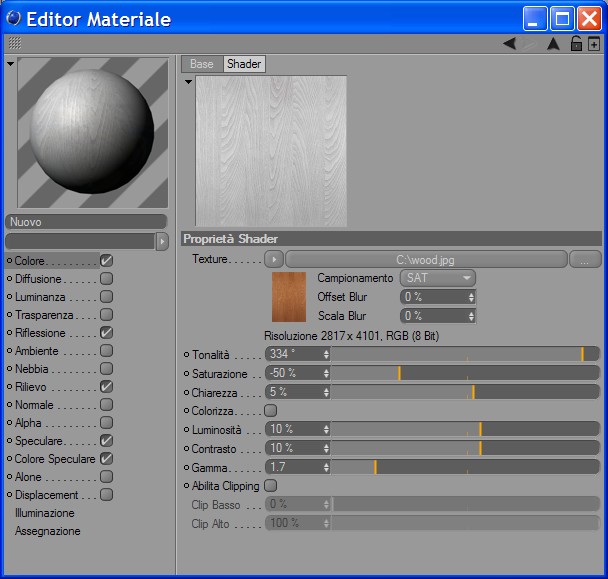Click the Tonalità value stepper arrows

click(x=326, y=354)
